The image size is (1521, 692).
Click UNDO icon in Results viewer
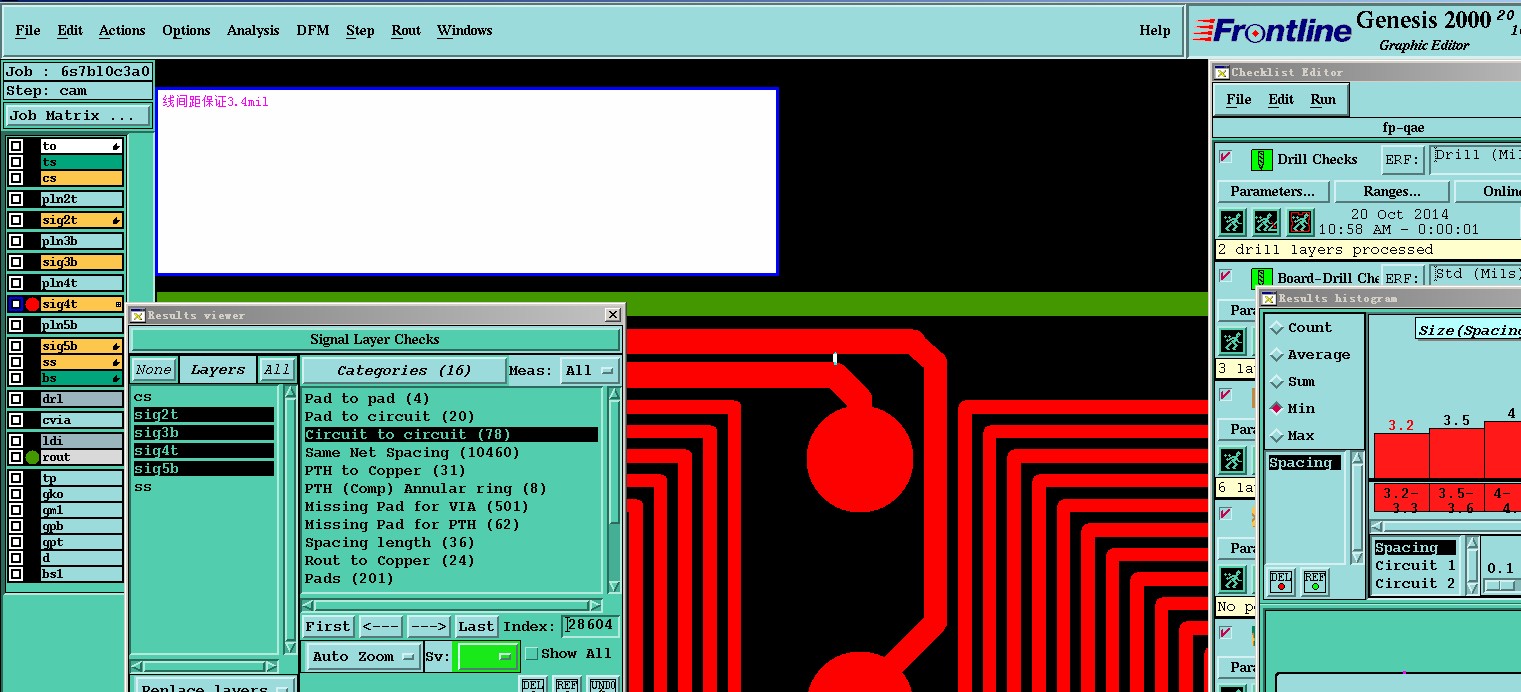[602, 685]
